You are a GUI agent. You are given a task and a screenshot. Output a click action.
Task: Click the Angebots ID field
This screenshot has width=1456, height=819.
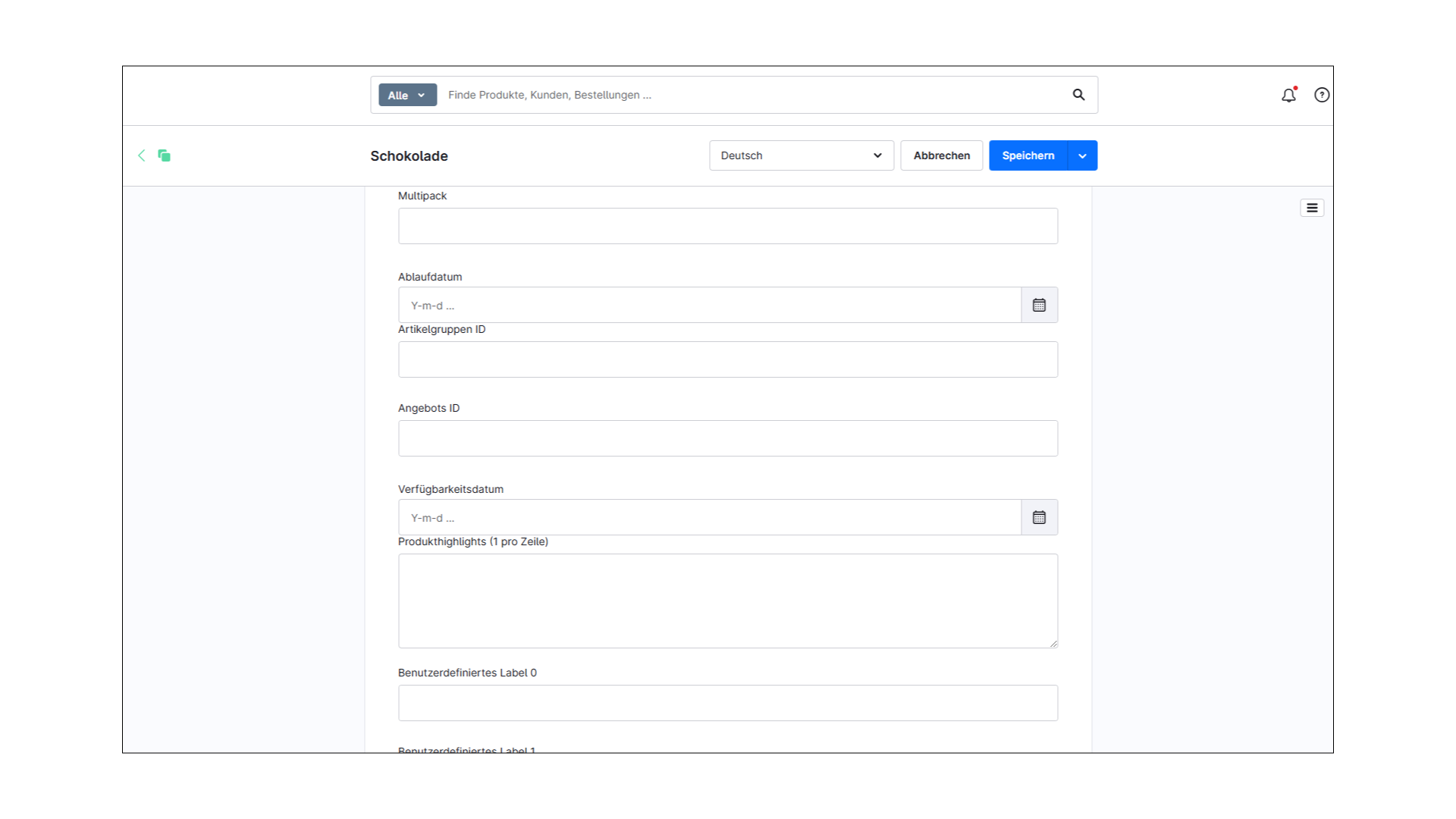pyautogui.click(x=727, y=438)
